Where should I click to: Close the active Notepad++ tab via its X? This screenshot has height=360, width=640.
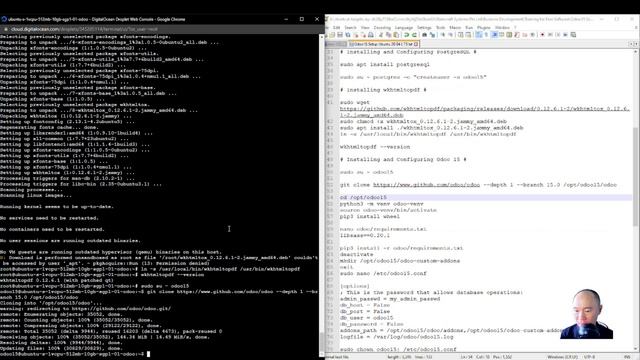(417, 44)
